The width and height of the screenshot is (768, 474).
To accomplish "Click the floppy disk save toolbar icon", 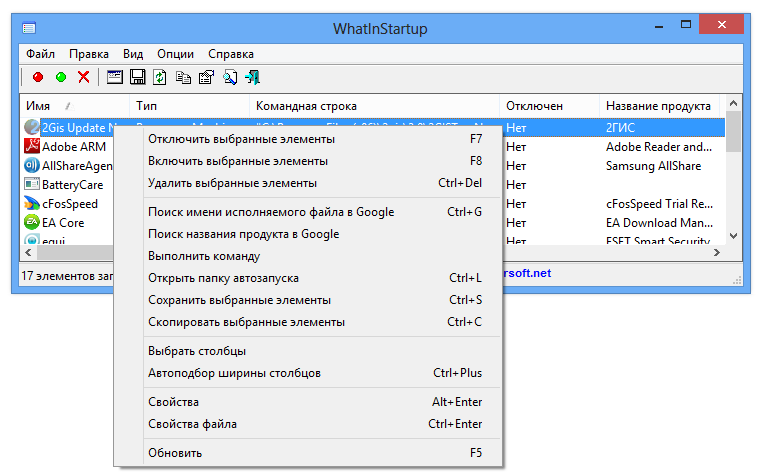I will coord(137,77).
